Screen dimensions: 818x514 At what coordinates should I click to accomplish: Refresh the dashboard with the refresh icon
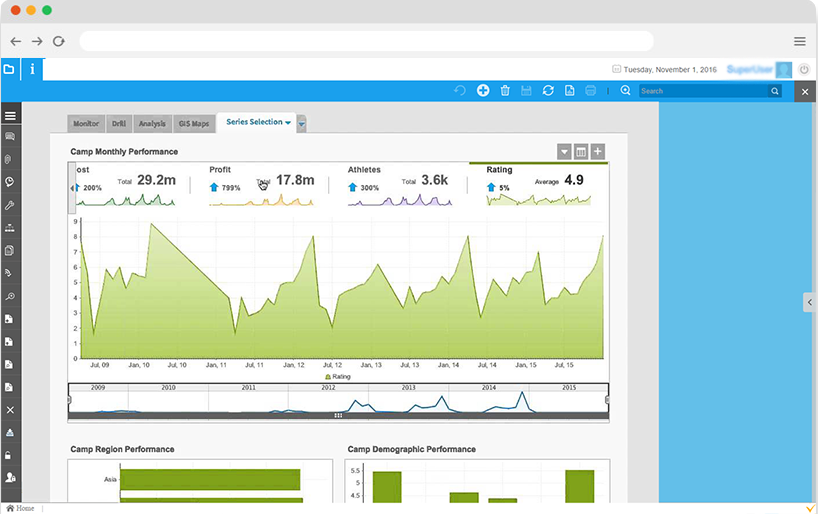(x=548, y=91)
